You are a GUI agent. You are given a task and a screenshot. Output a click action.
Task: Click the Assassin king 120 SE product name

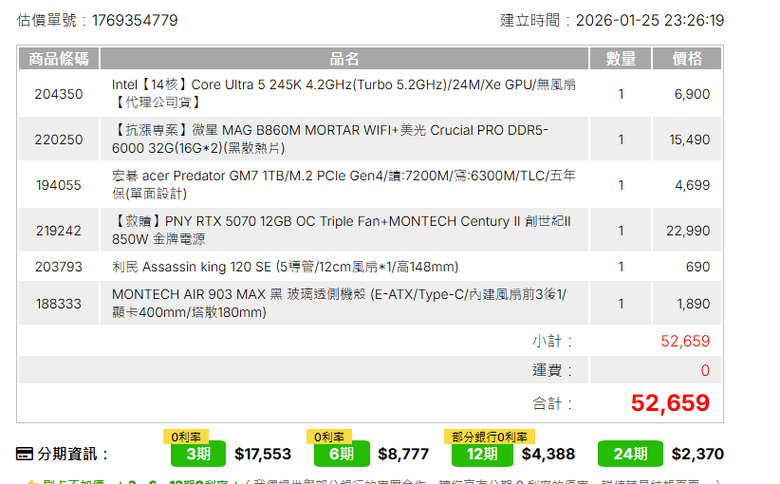point(285,267)
